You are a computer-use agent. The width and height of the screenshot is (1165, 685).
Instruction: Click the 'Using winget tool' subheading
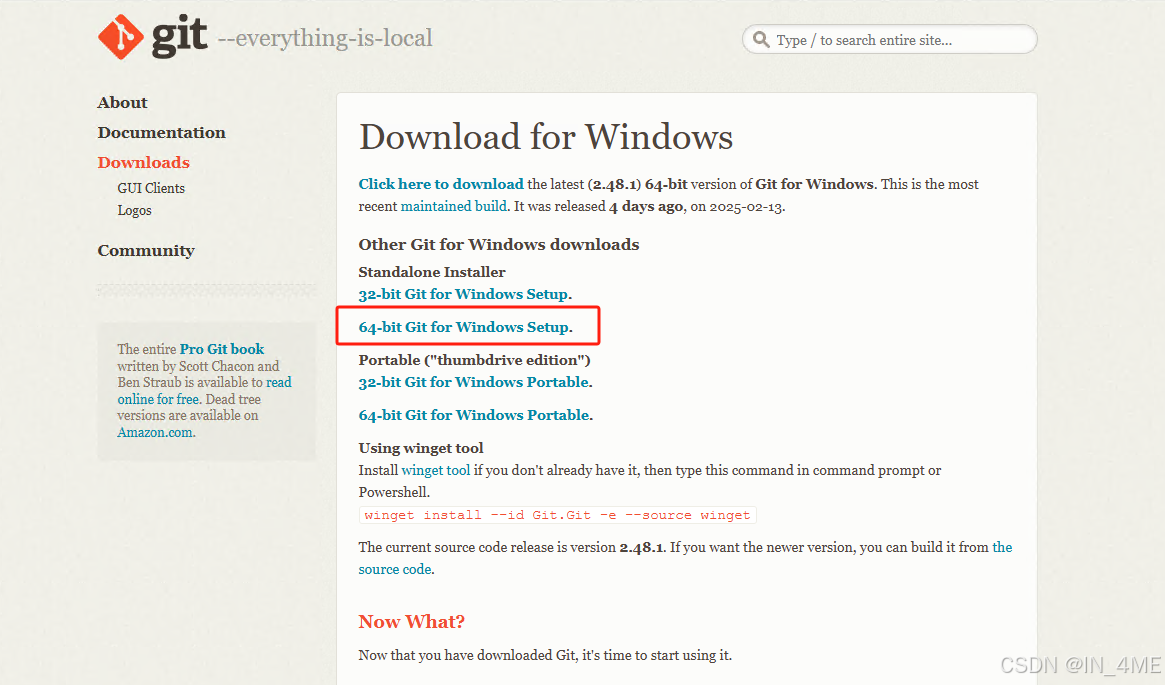[421, 448]
